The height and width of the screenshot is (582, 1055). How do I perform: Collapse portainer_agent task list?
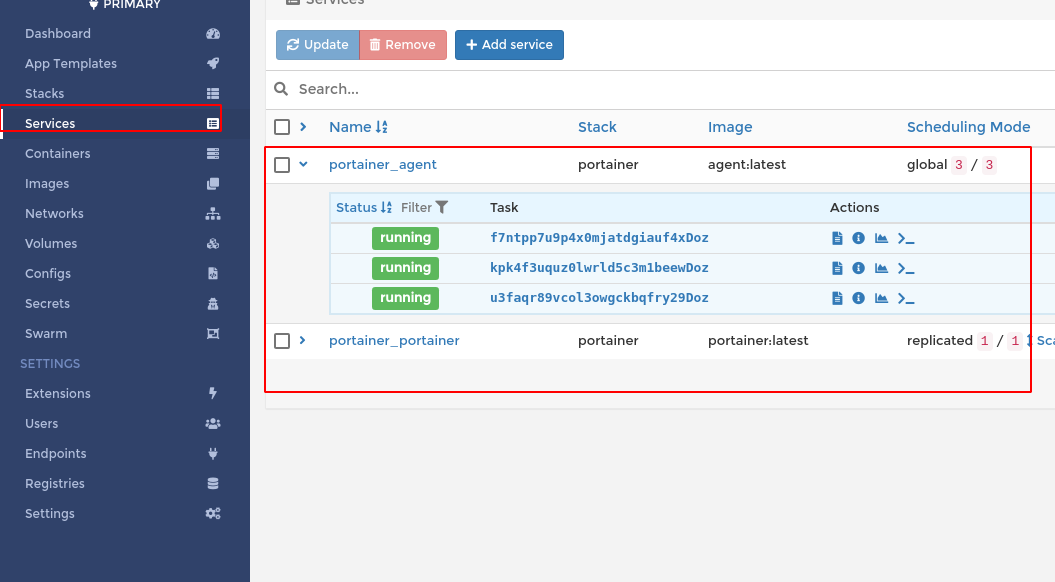point(303,164)
